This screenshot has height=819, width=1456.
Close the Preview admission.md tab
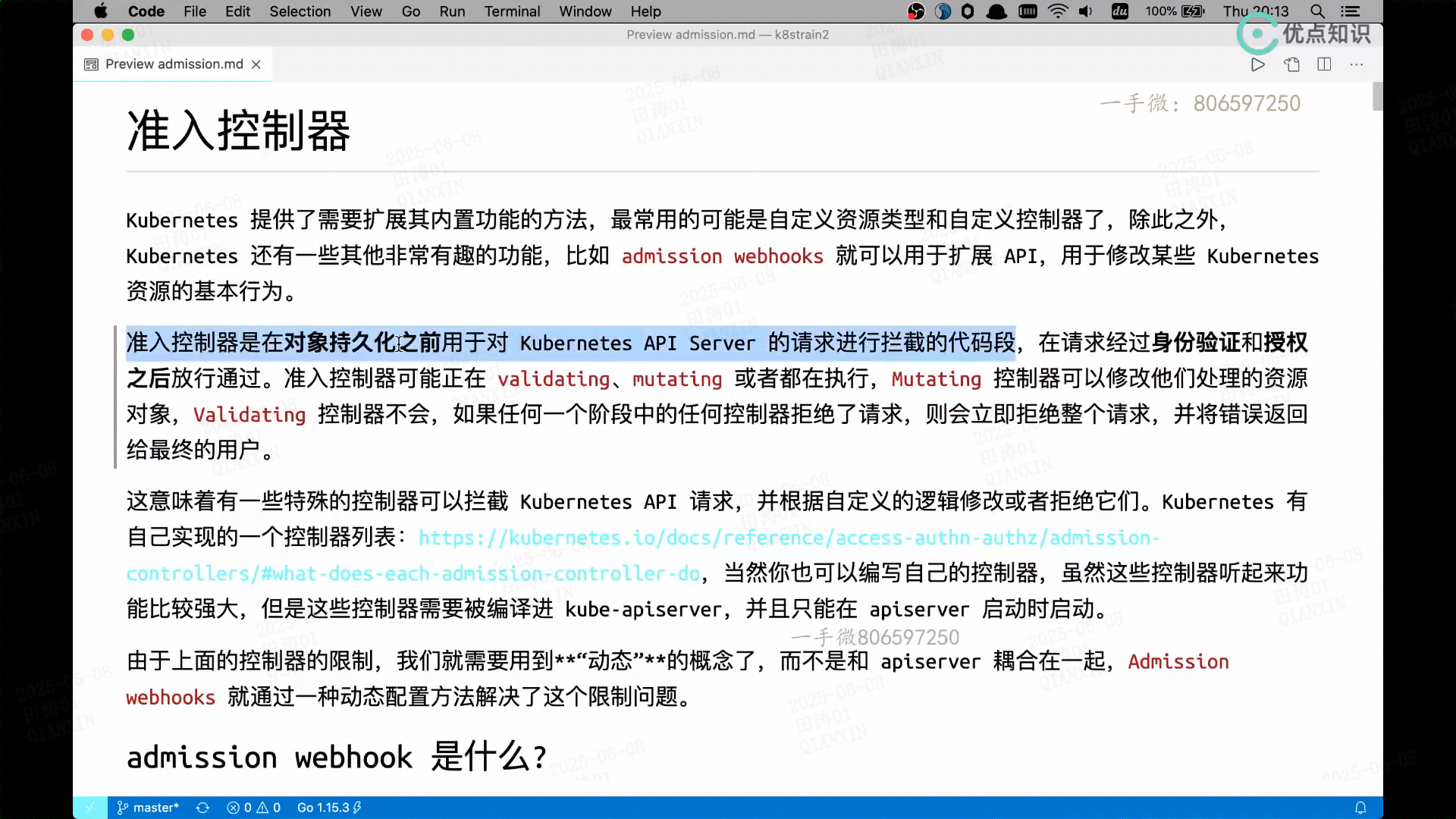(256, 64)
